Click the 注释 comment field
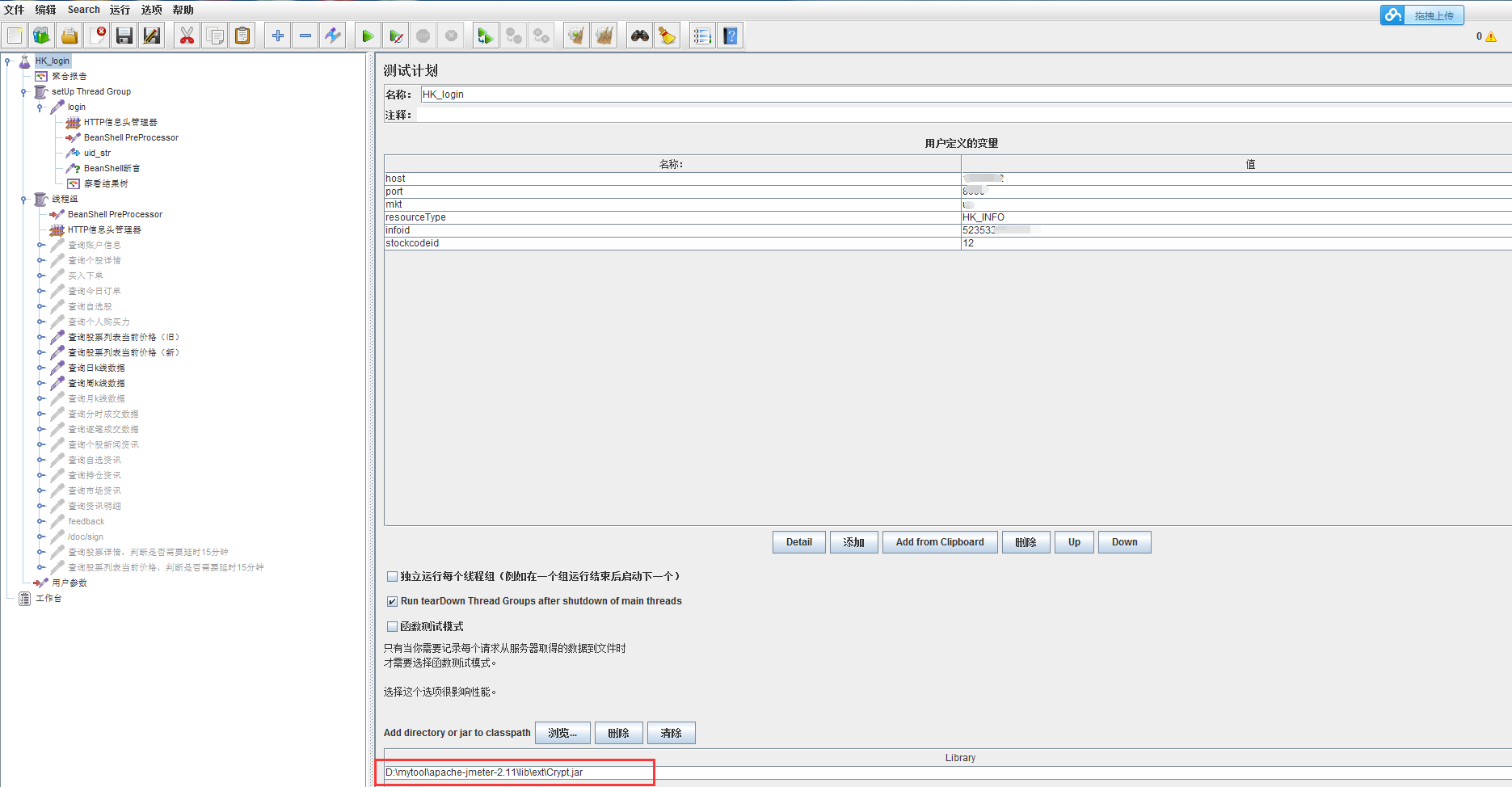This screenshot has height=787, width=1512. tap(966, 115)
